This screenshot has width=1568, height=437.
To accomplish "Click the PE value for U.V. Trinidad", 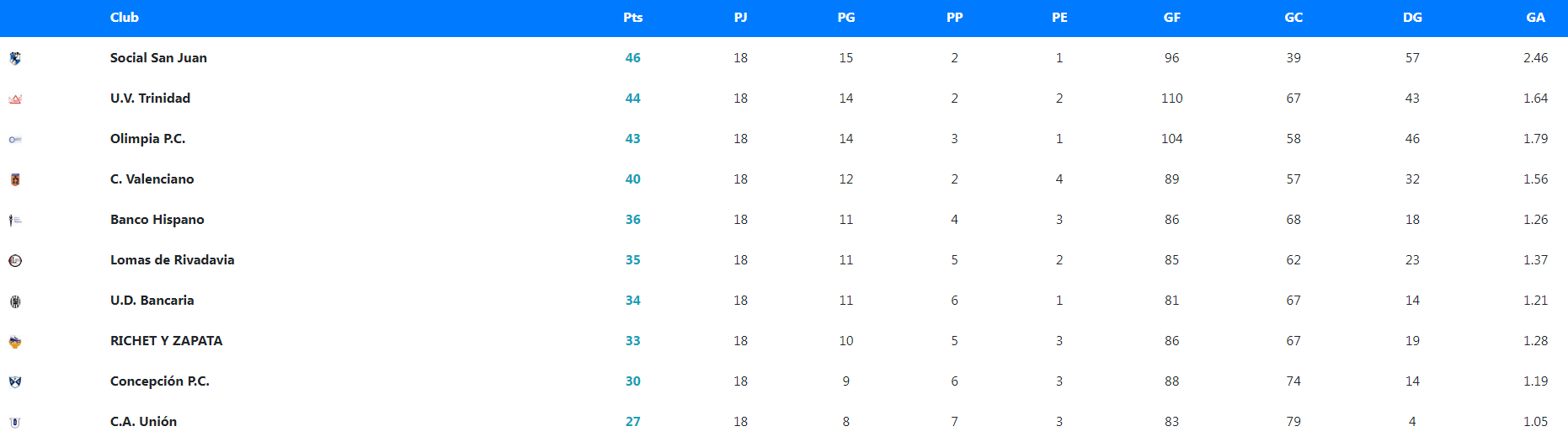I will coord(1059,99).
